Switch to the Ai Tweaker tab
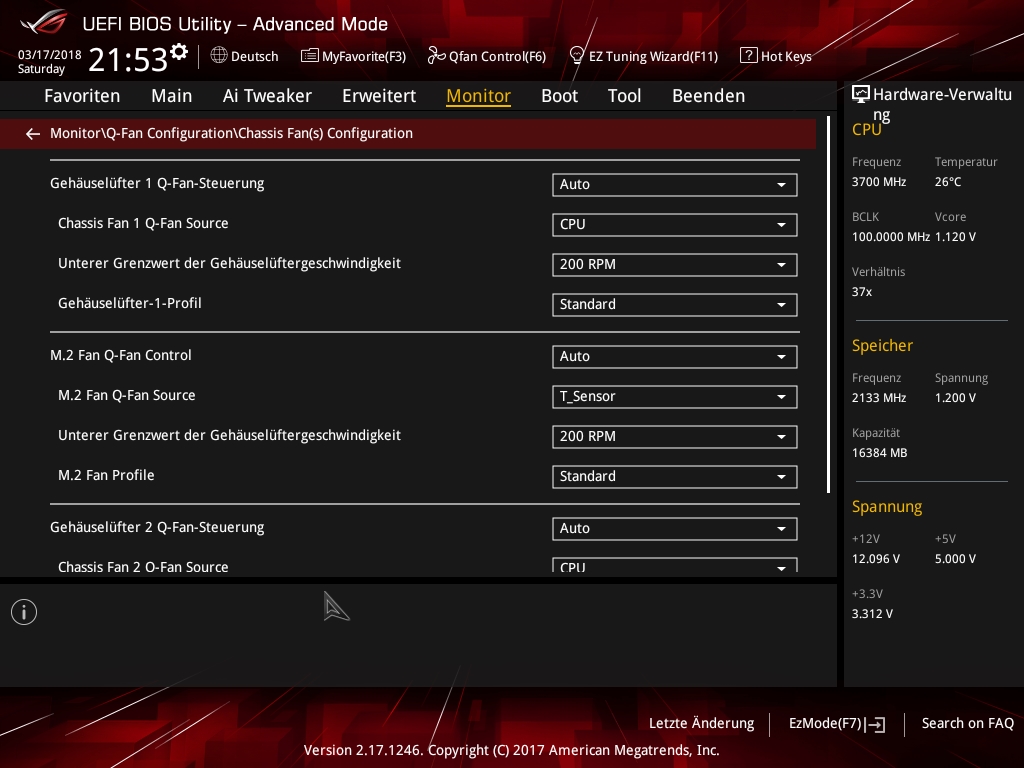The height and width of the screenshot is (768, 1024). coord(267,96)
